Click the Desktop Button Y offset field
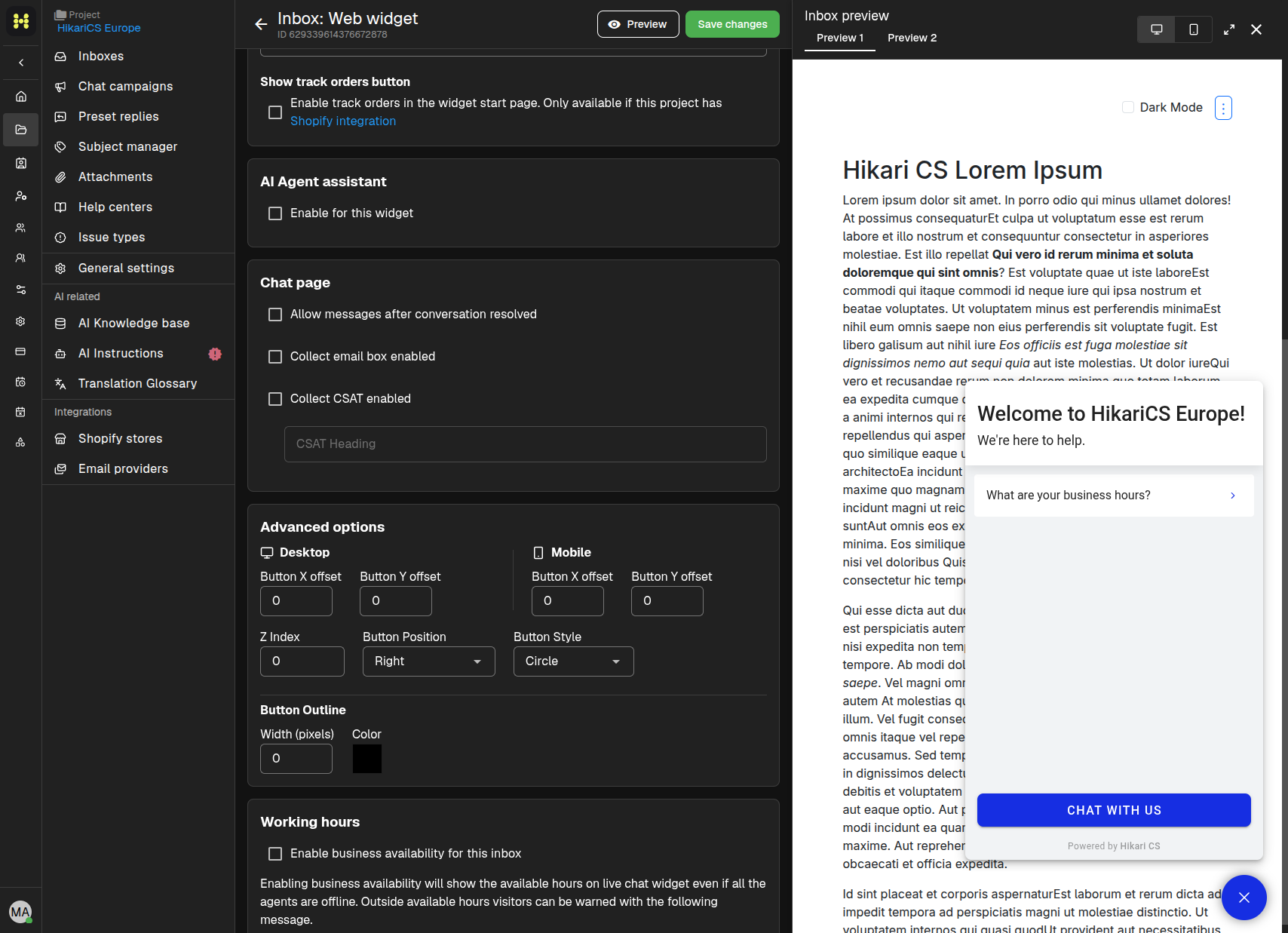This screenshot has width=1288, height=933. (x=396, y=601)
